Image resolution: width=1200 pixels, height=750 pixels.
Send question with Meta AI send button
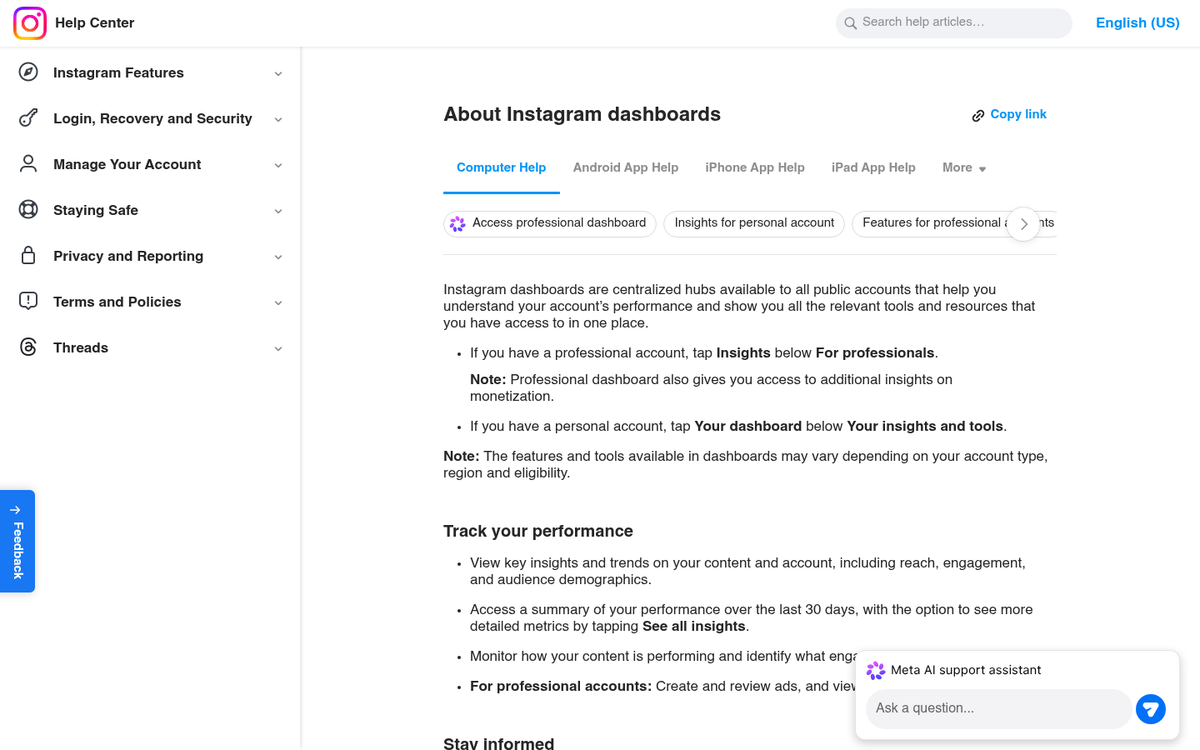(1150, 709)
